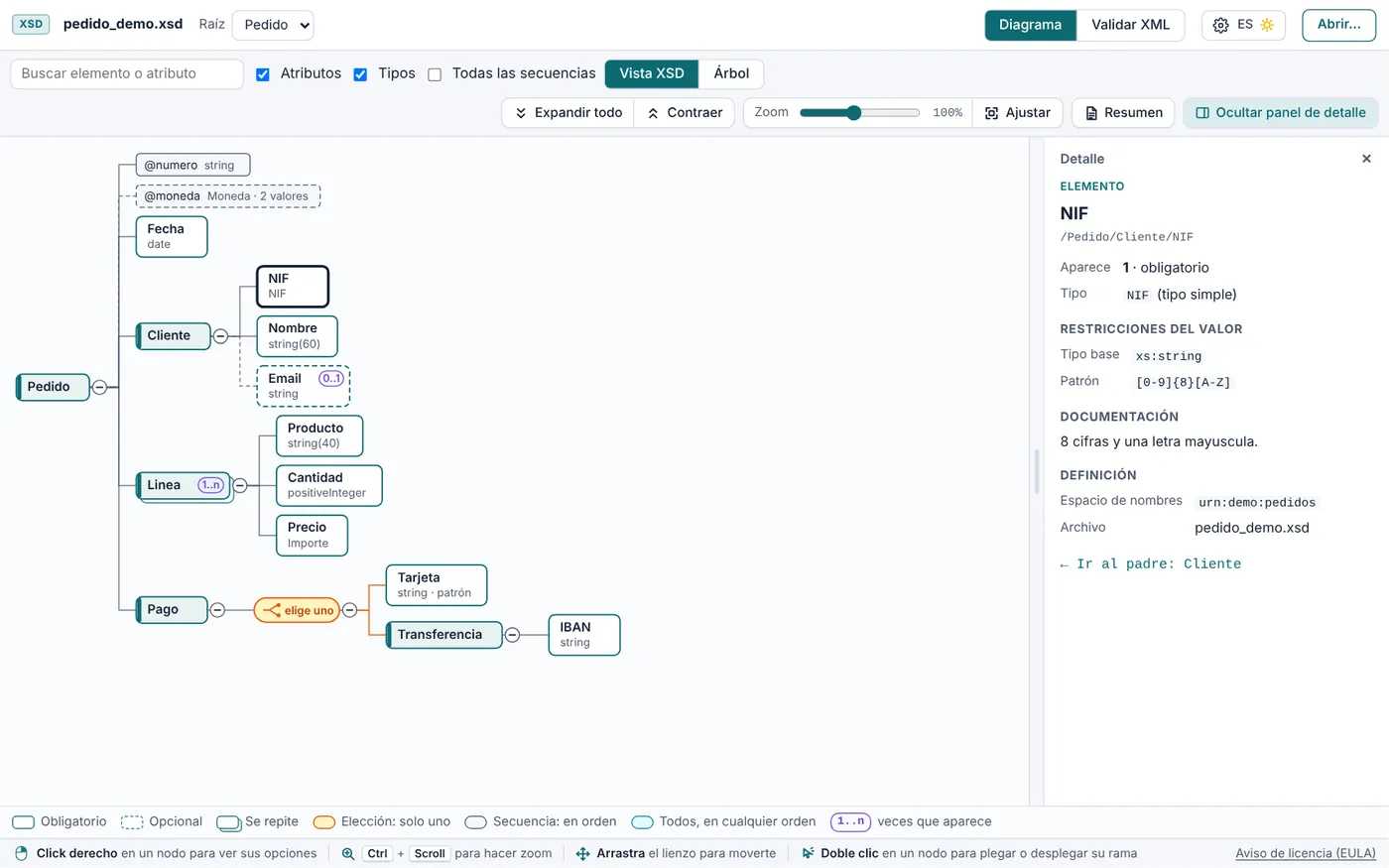Viewport: 1389px width, 868px height.
Task: Click the Abrir... button
Action: click(x=1338, y=25)
